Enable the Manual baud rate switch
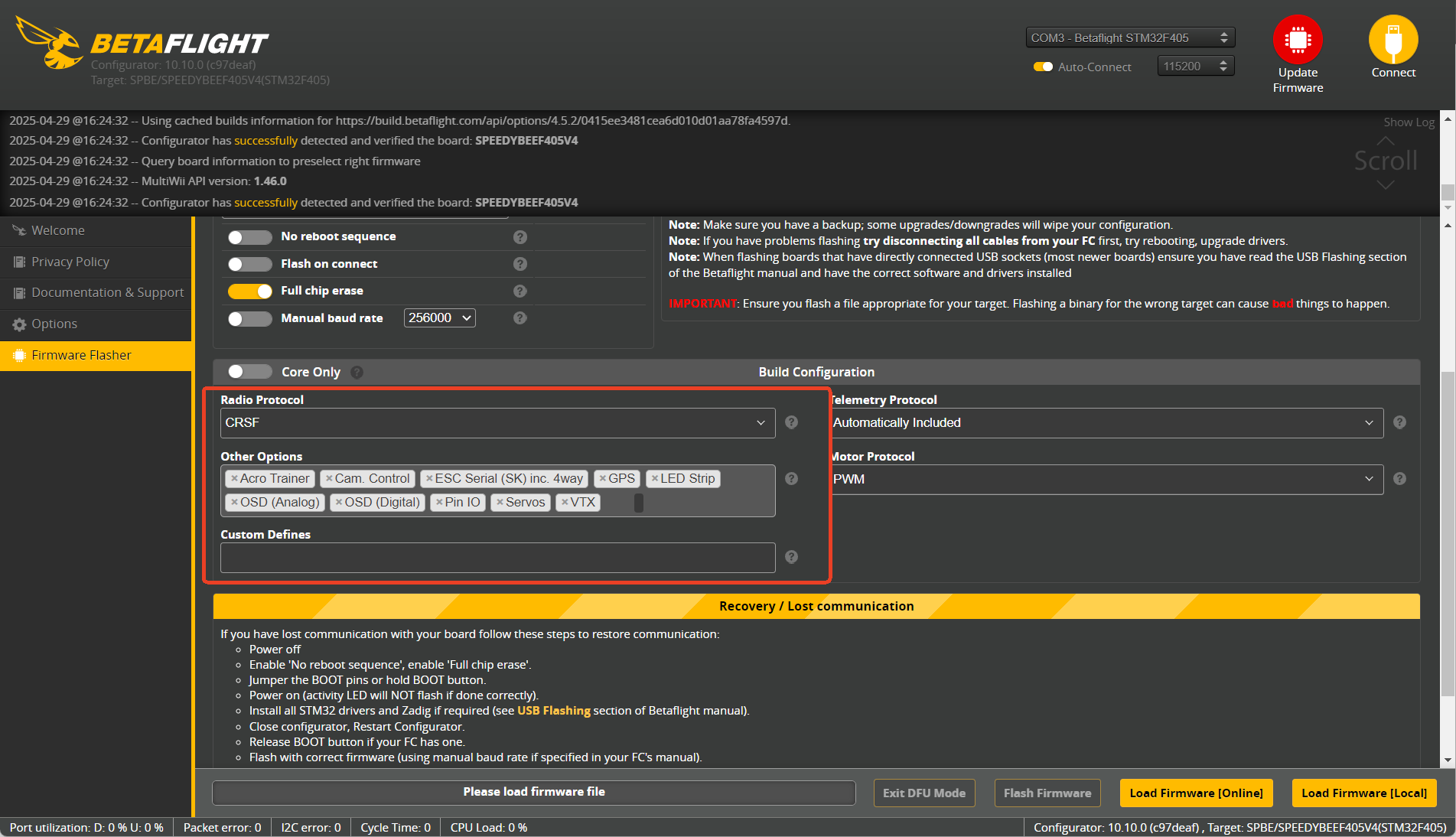 (x=249, y=318)
